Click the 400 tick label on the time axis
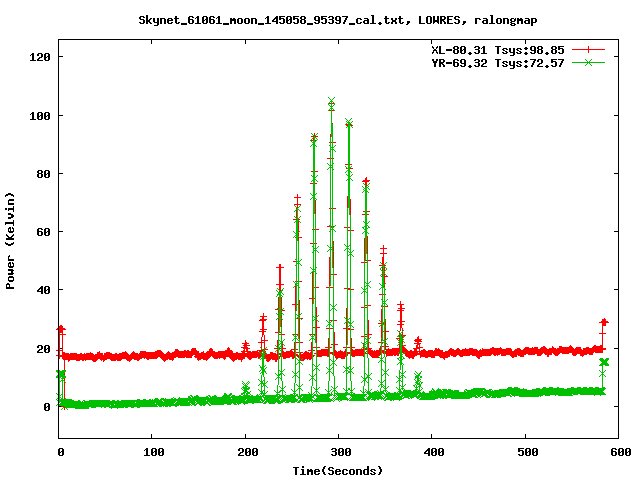This screenshot has height=480, width=640. tap(432, 452)
